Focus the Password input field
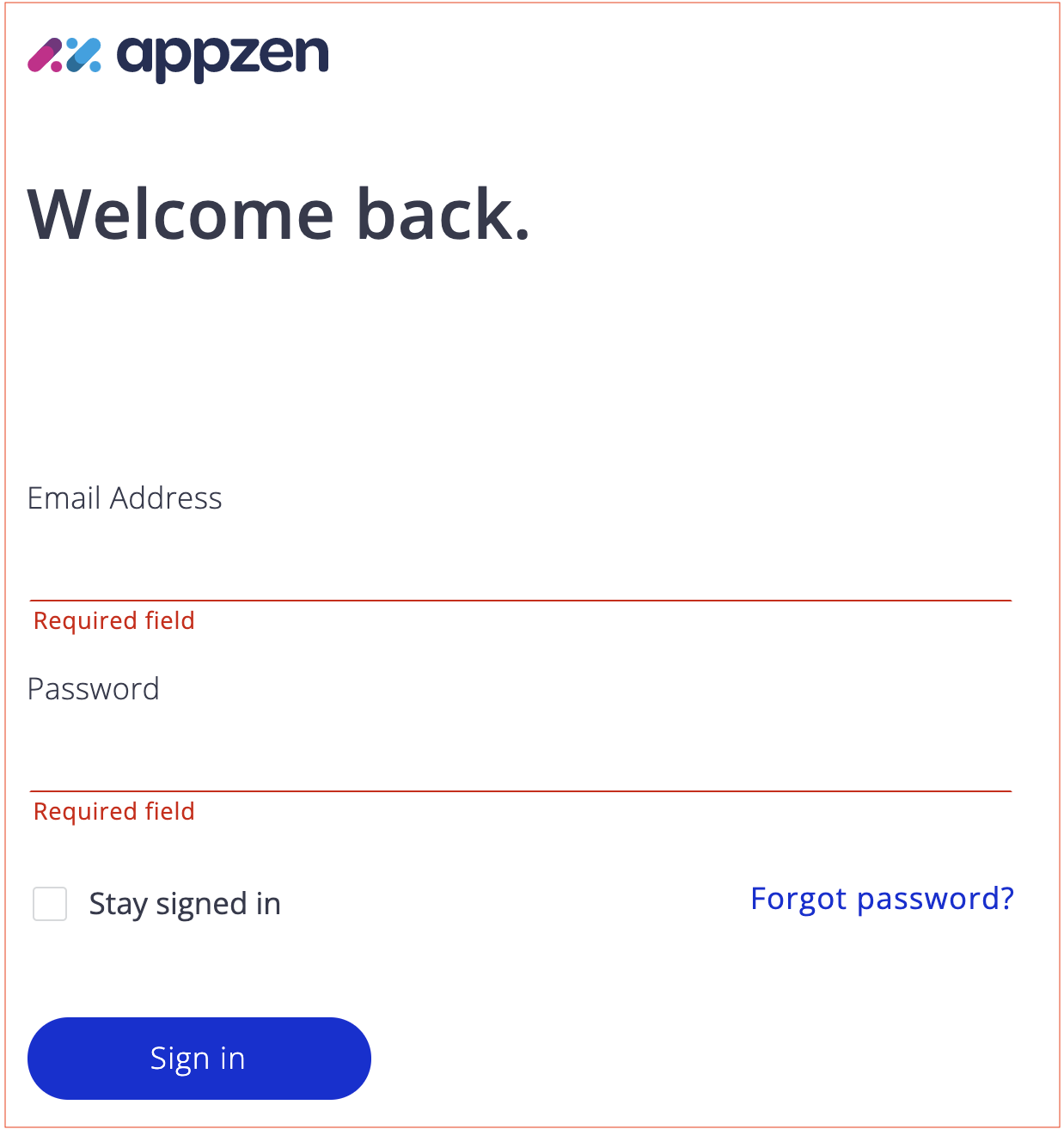Viewport: 1064px width, 1129px height. click(x=521, y=758)
